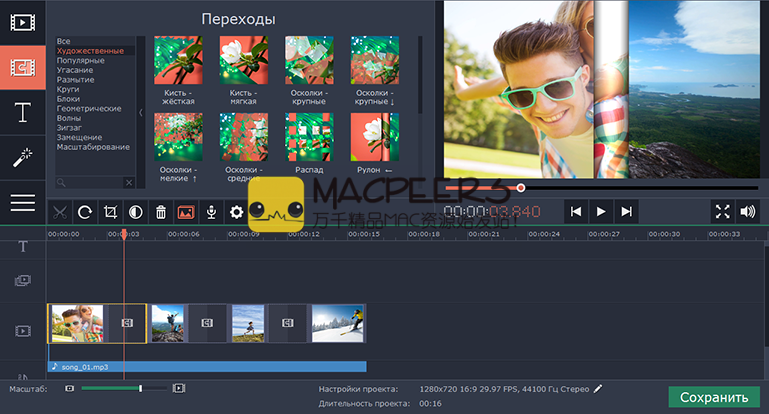This screenshot has height=414, width=769.
Task: Select the 'Все' transitions category
Action: click(63, 41)
